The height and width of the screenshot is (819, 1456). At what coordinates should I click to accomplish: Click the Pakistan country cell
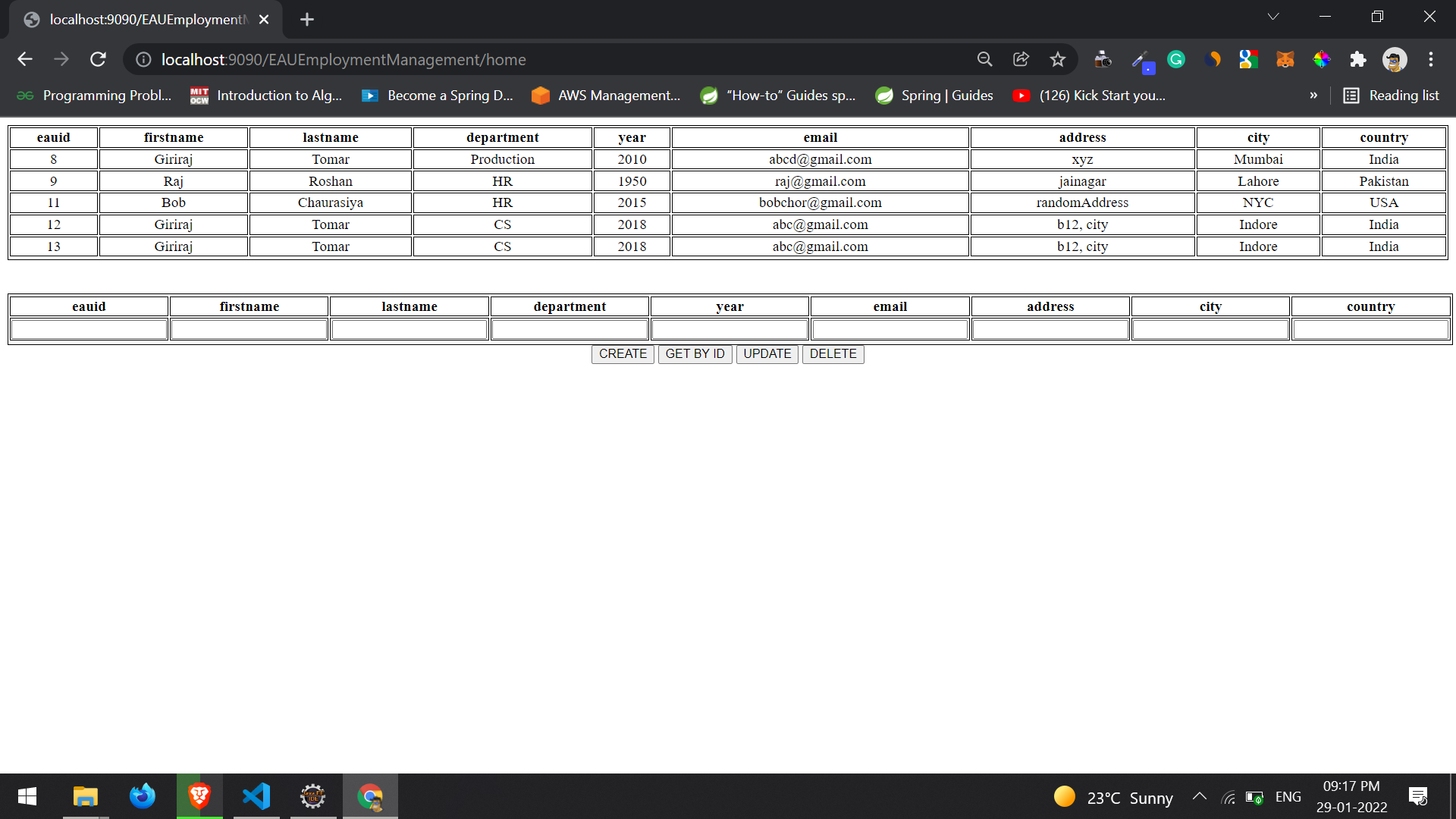pyautogui.click(x=1384, y=181)
